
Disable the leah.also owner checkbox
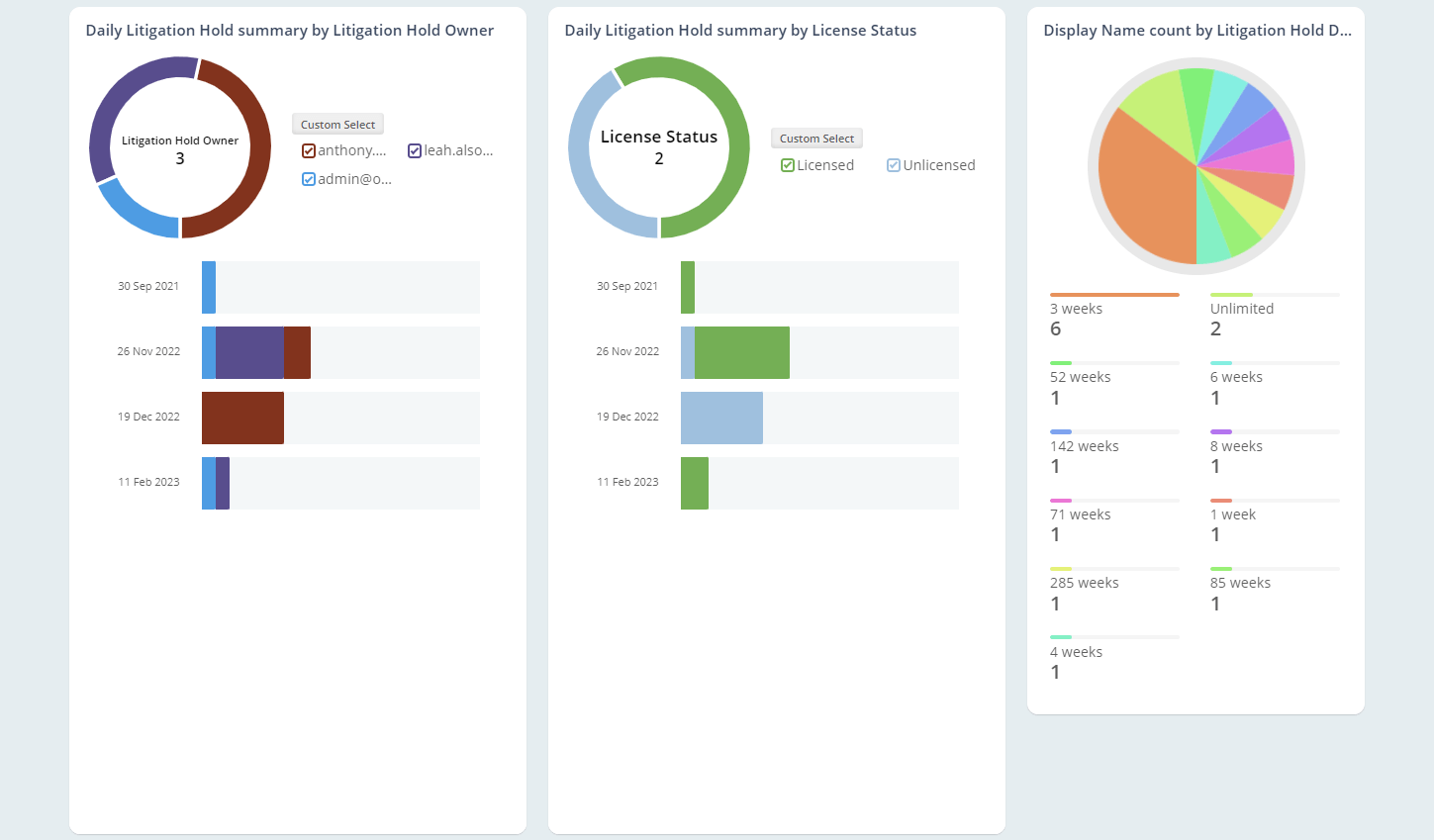point(415,149)
